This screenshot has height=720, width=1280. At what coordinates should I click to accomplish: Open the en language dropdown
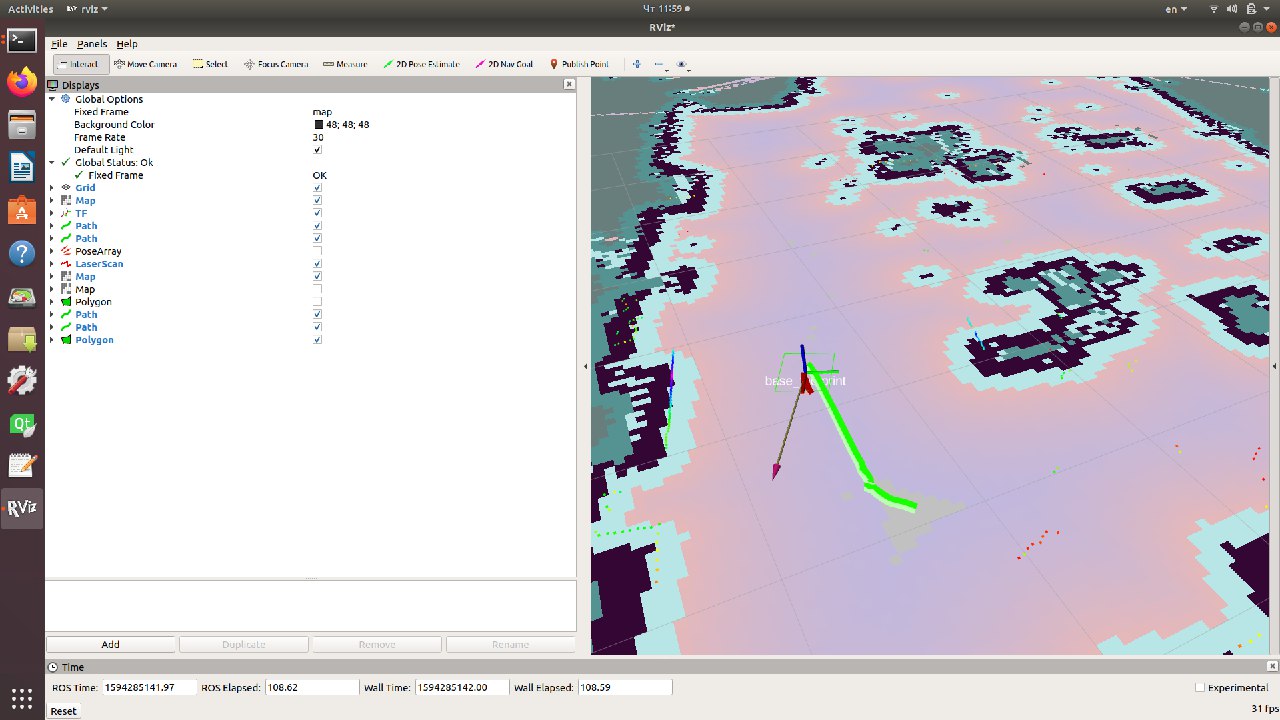tap(1178, 8)
